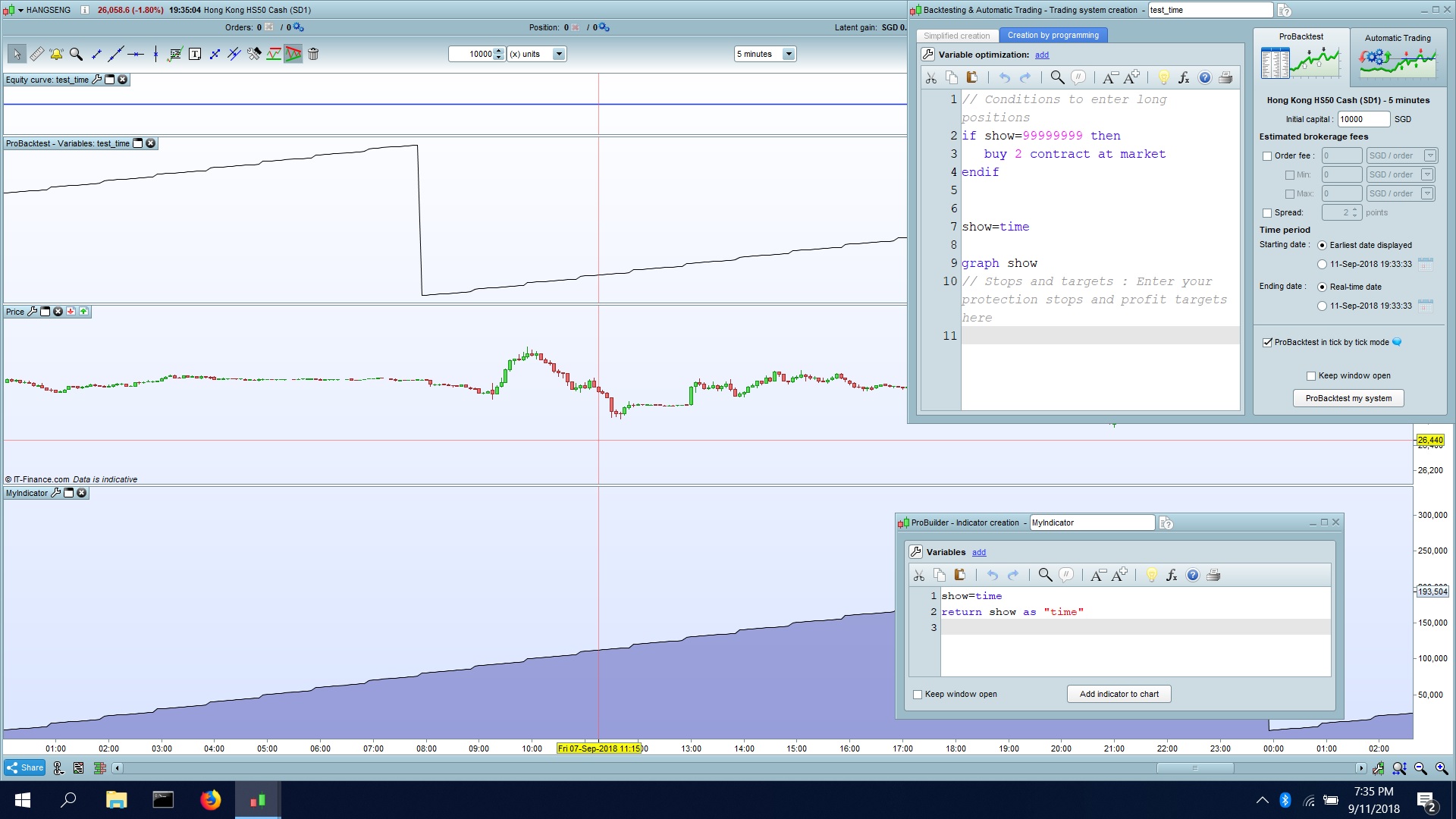Click the trash can delete-objects icon
Image resolution: width=1456 pixels, height=819 pixels.
[313, 54]
